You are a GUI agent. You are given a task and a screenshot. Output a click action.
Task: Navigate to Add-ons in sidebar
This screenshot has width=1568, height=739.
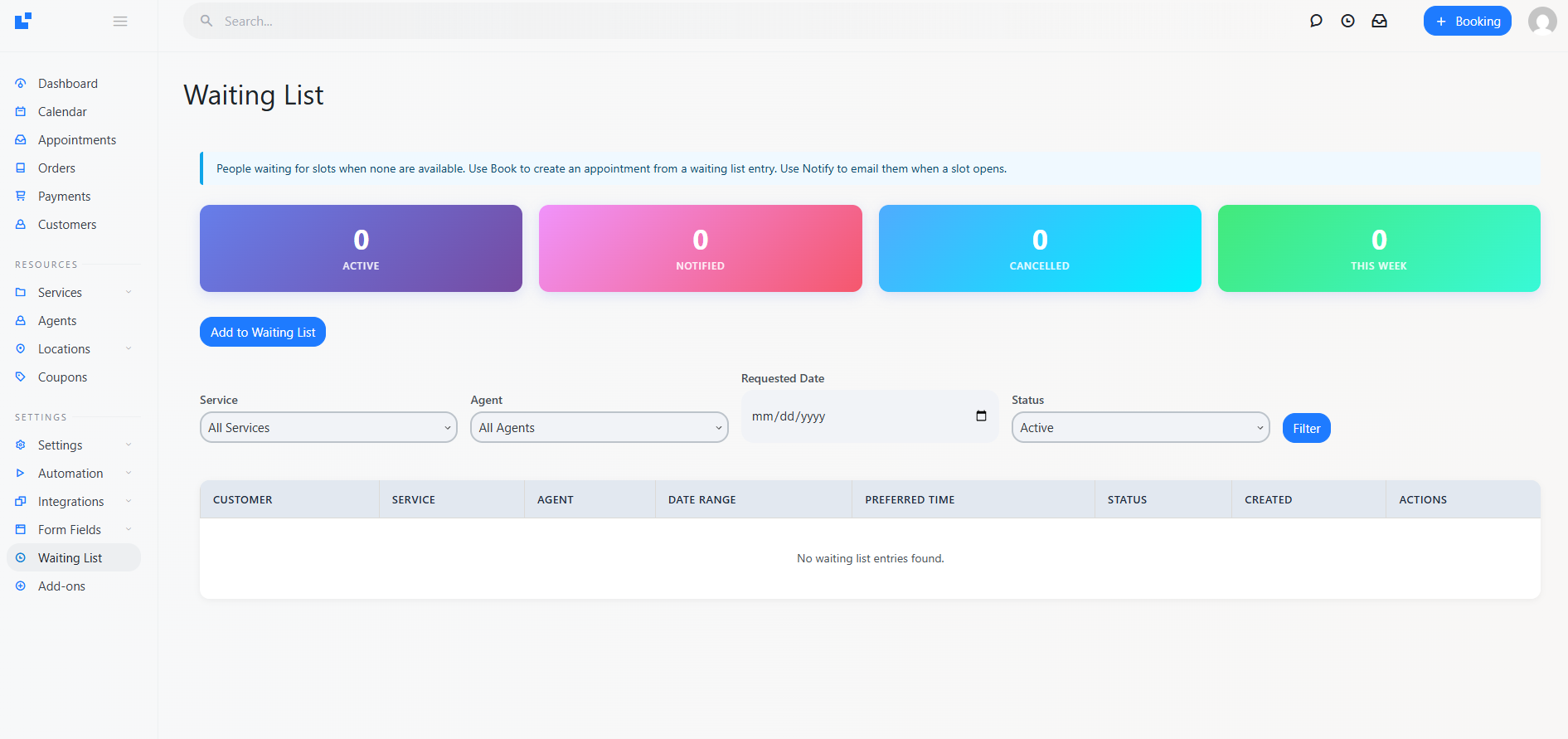(x=61, y=586)
